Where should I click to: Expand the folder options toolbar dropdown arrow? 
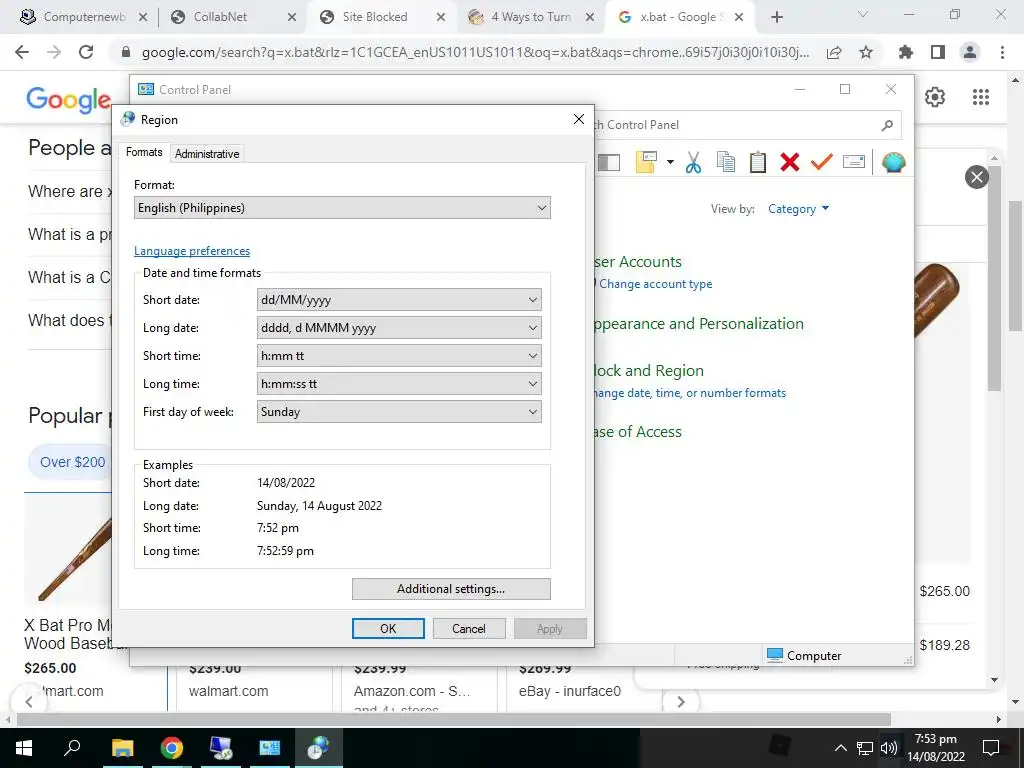[x=670, y=162]
